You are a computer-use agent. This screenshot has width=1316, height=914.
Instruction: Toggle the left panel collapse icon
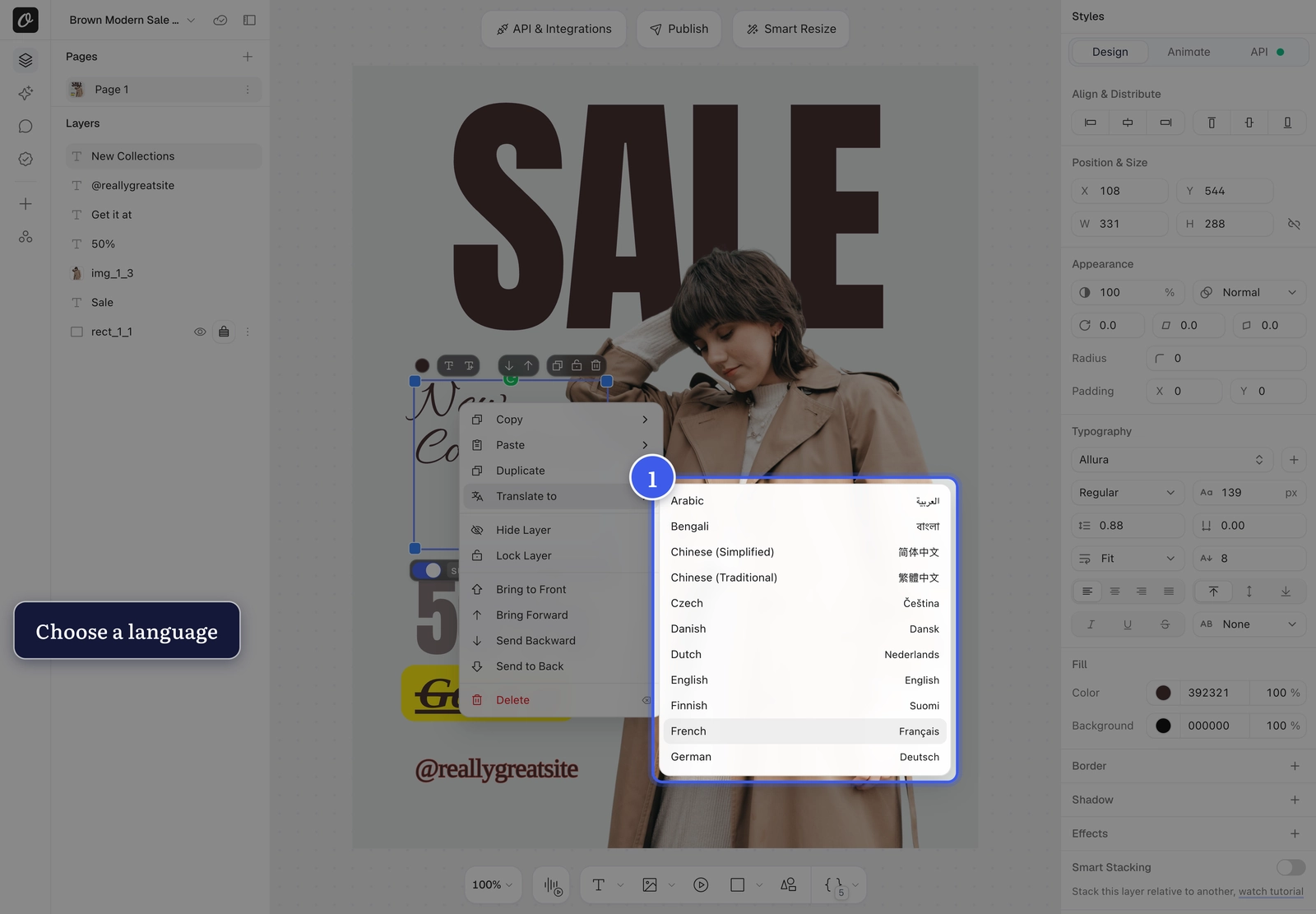[x=249, y=20]
